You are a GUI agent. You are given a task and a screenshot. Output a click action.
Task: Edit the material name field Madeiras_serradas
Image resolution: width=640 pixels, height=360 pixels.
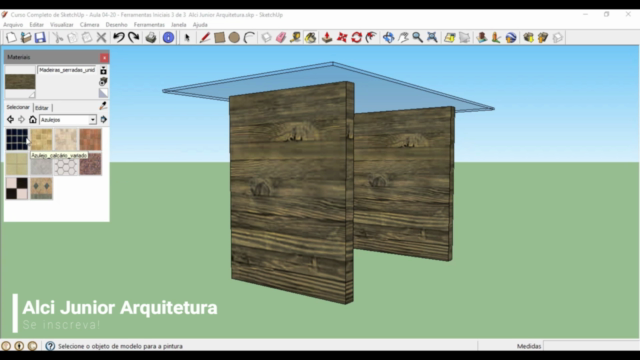tap(67, 70)
